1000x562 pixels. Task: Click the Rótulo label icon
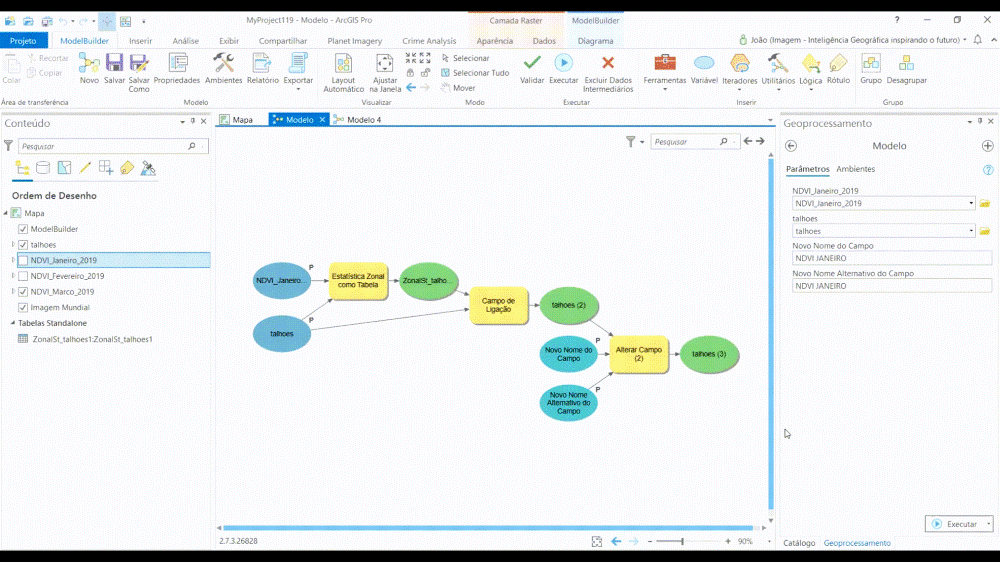[838, 64]
